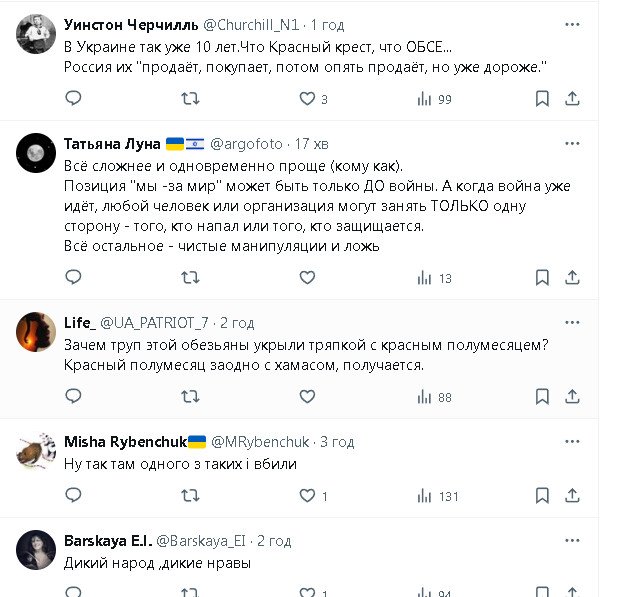Viewport: 617px width, 597px height.
Task: Open Misha Rybenchuk's profile avatar
Action: click(36, 450)
